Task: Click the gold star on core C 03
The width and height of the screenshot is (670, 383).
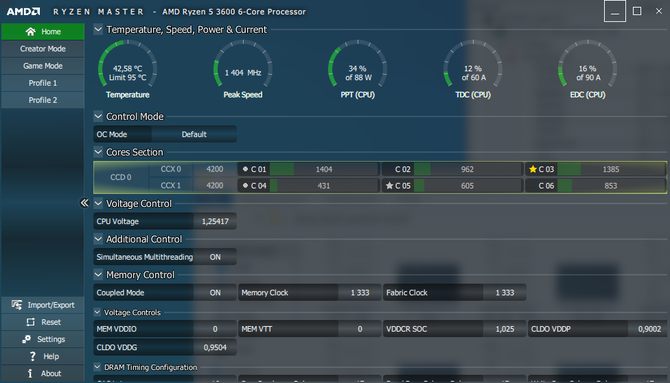Action: (x=533, y=169)
